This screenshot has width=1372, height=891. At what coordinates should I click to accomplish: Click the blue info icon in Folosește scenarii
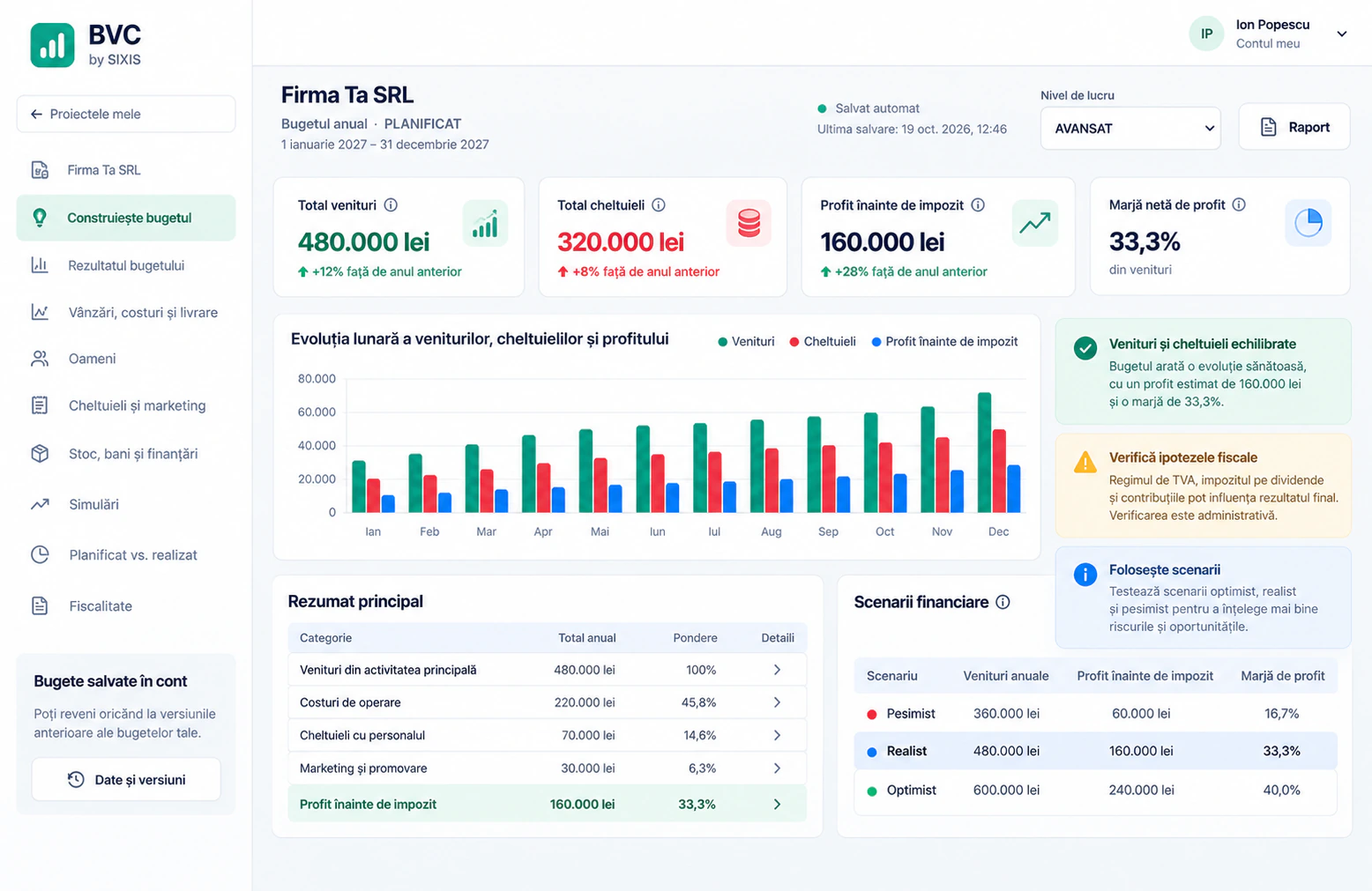pyautogui.click(x=1085, y=575)
